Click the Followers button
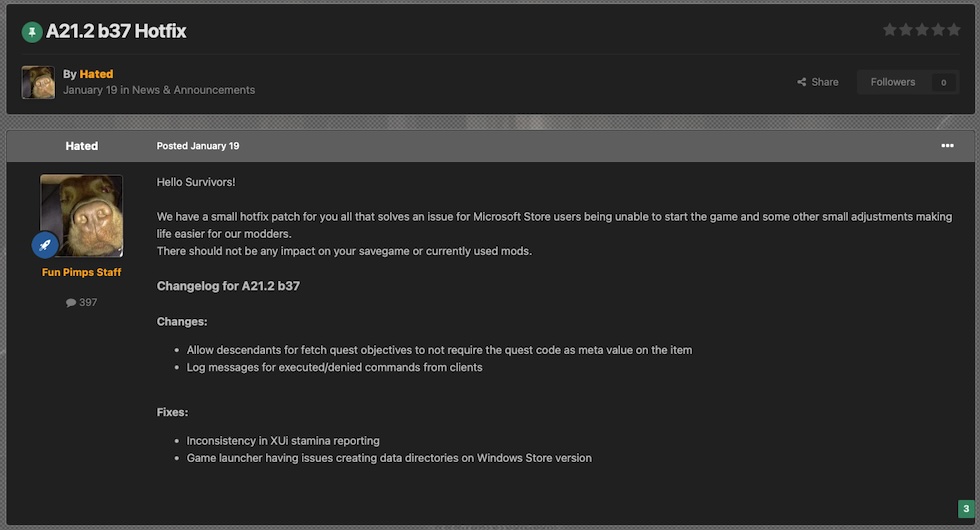This screenshot has width=980, height=530. [892, 82]
